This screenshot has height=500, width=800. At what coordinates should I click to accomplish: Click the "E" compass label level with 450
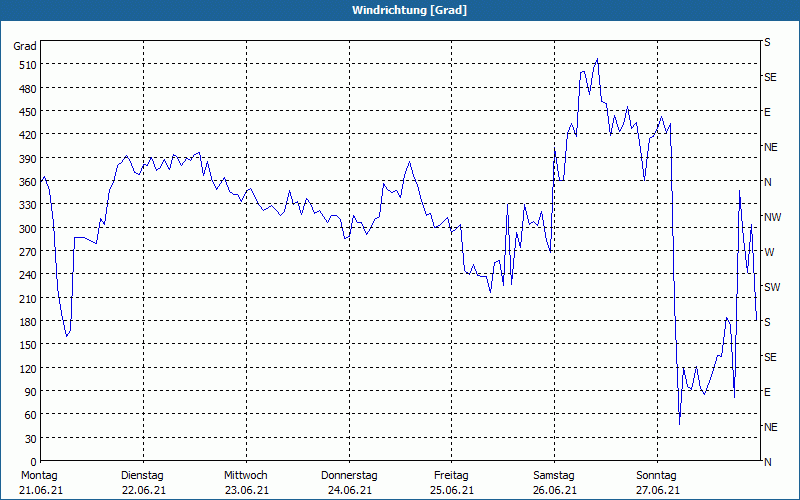(767, 112)
